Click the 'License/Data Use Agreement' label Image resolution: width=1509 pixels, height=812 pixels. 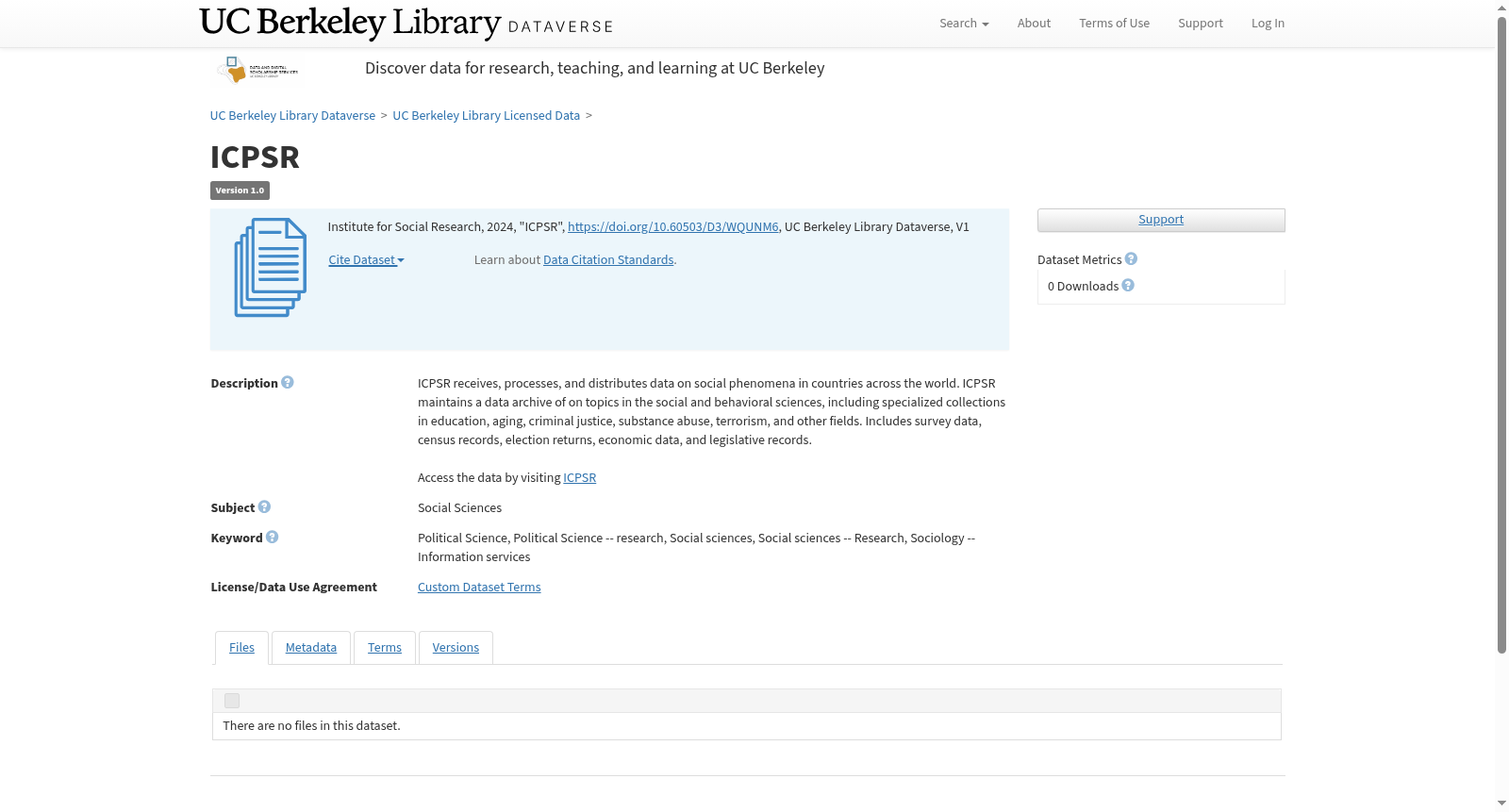point(293,588)
